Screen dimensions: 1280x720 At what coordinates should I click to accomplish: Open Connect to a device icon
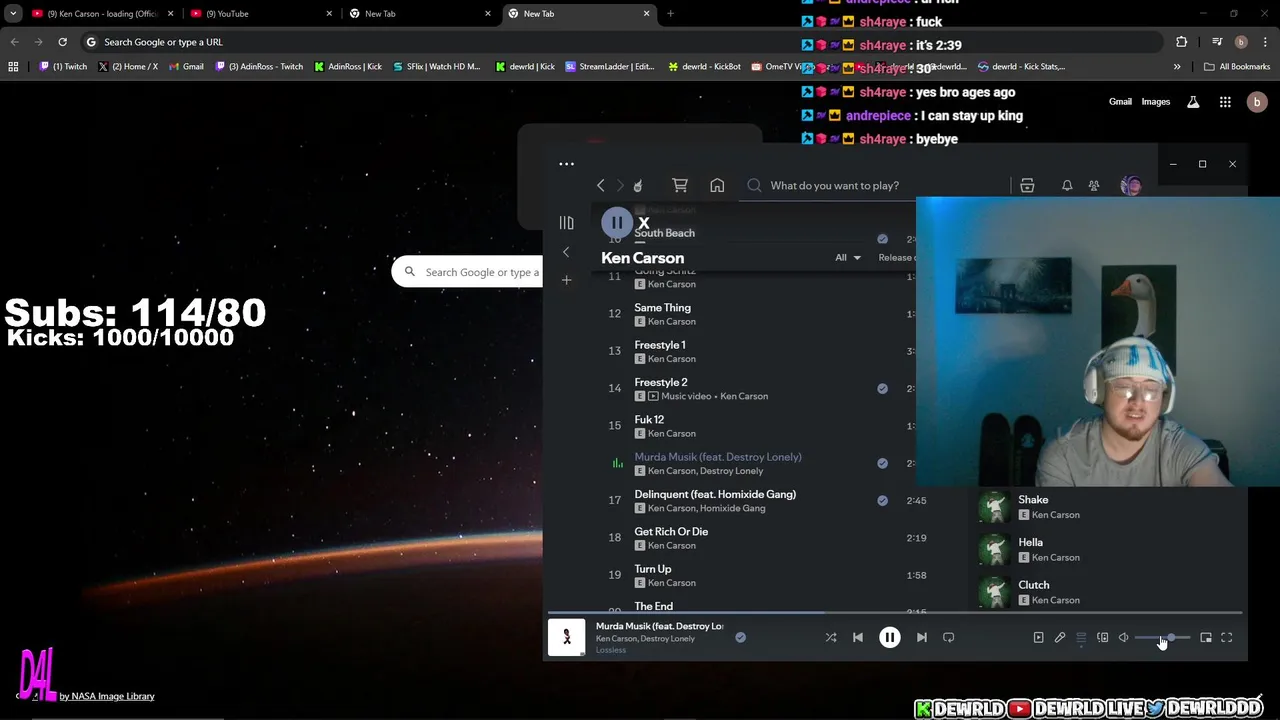click(1102, 637)
